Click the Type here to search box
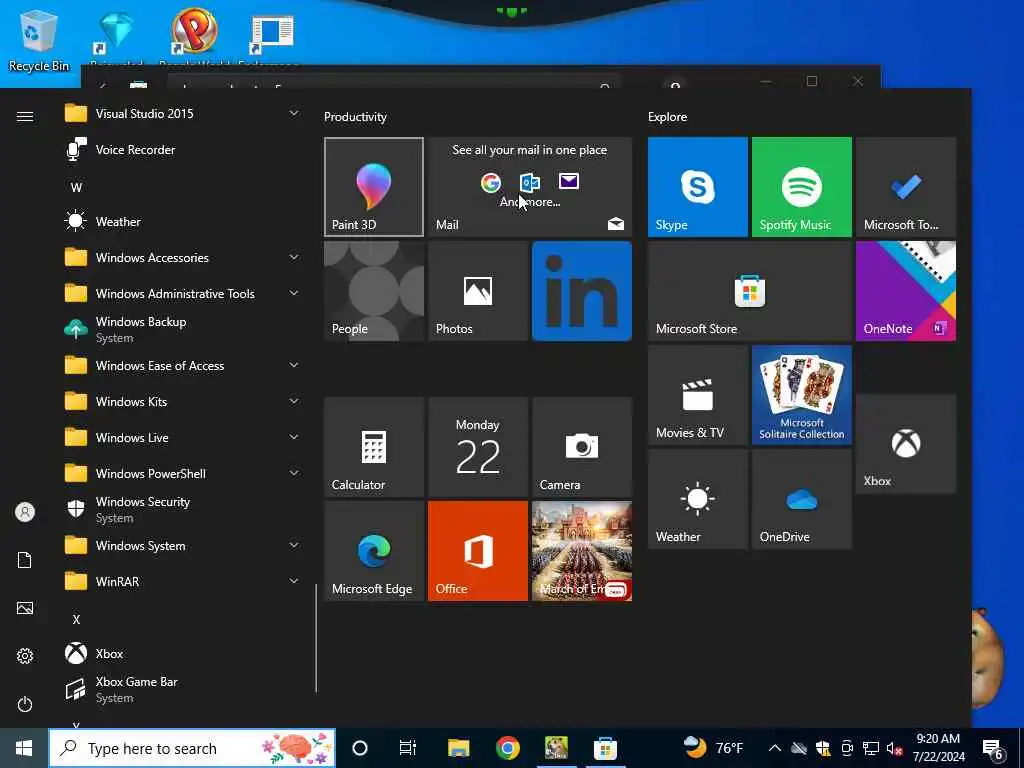The width and height of the screenshot is (1024, 768). tap(193, 748)
